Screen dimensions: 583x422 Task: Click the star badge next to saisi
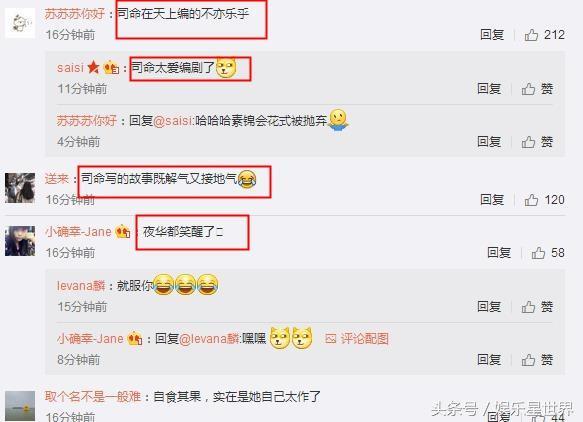tap(93, 67)
